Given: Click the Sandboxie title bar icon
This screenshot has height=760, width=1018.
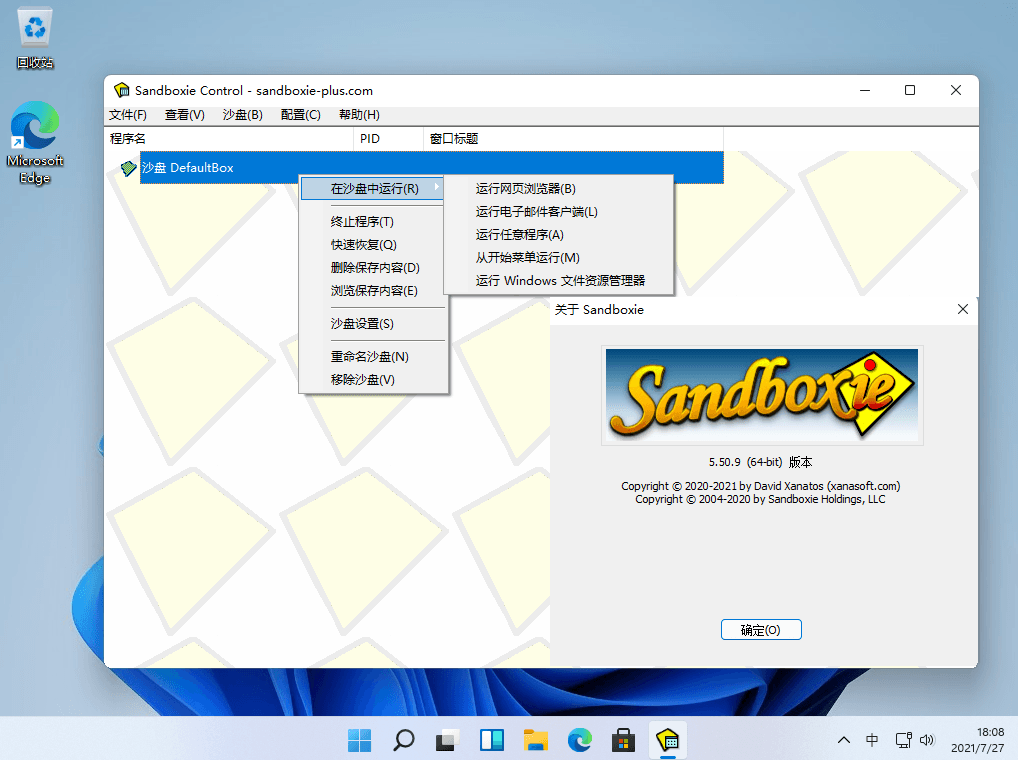Looking at the screenshot, I should (x=121, y=90).
